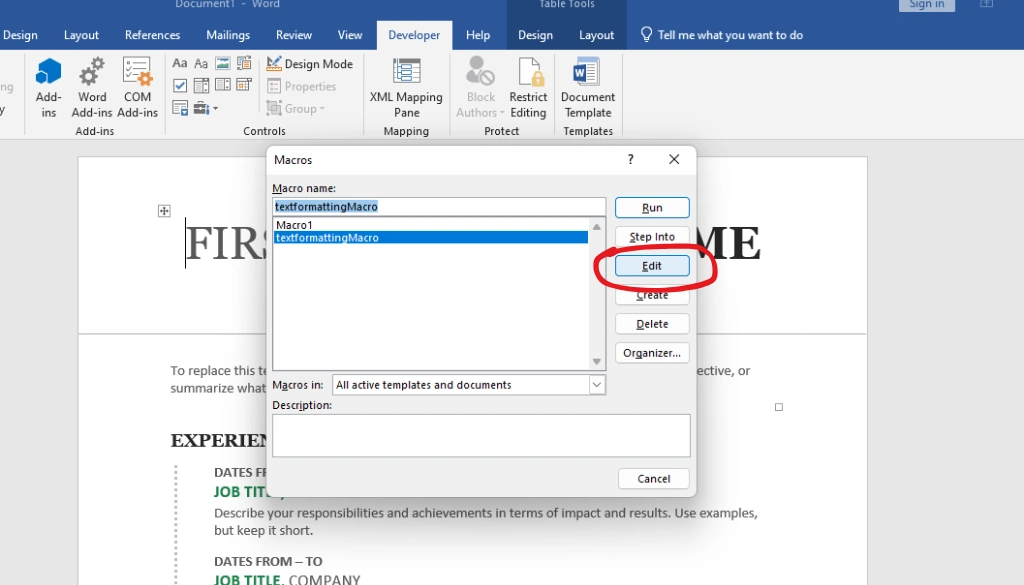Insert Picture content control
The width and height of the screenshot is (1024, 585).
tap(223, 63)
